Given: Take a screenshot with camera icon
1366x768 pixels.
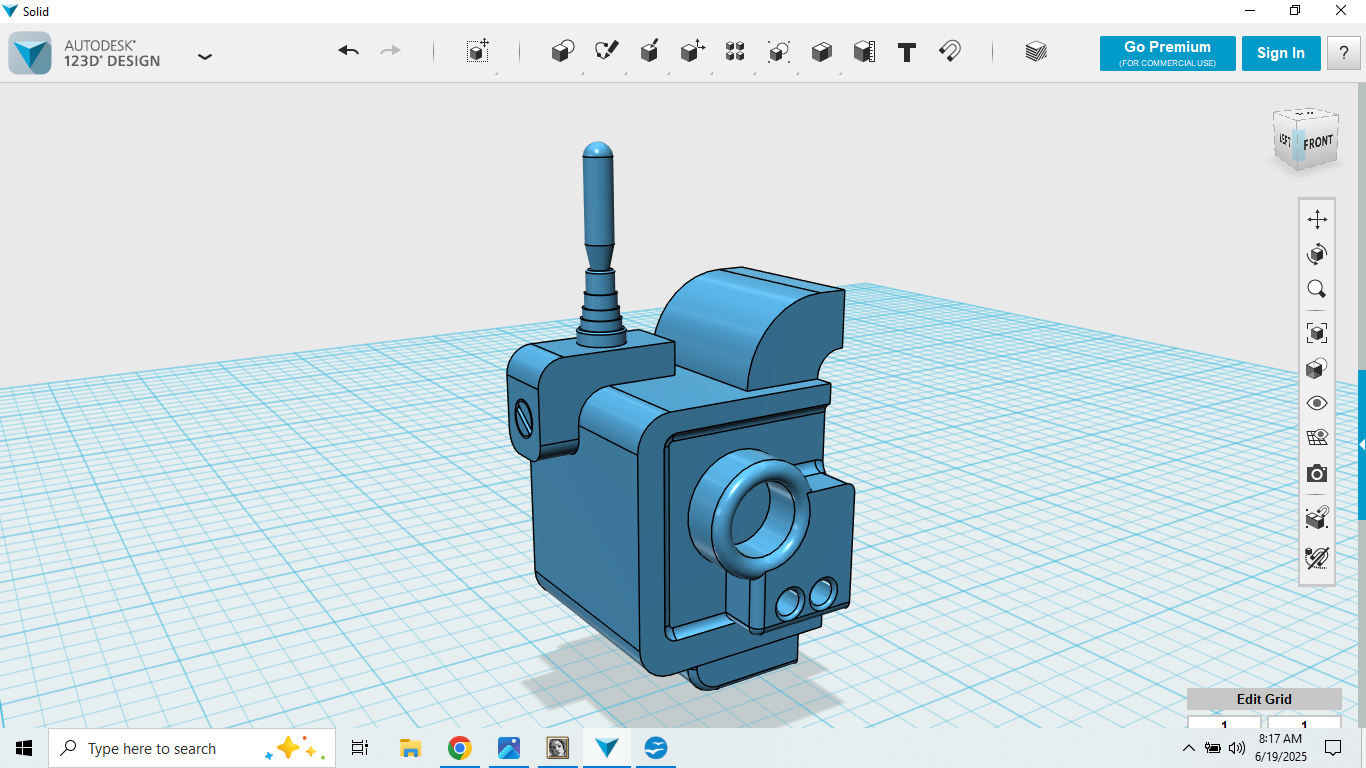Looking at the screenshot, I should (x=1317, y=473).
